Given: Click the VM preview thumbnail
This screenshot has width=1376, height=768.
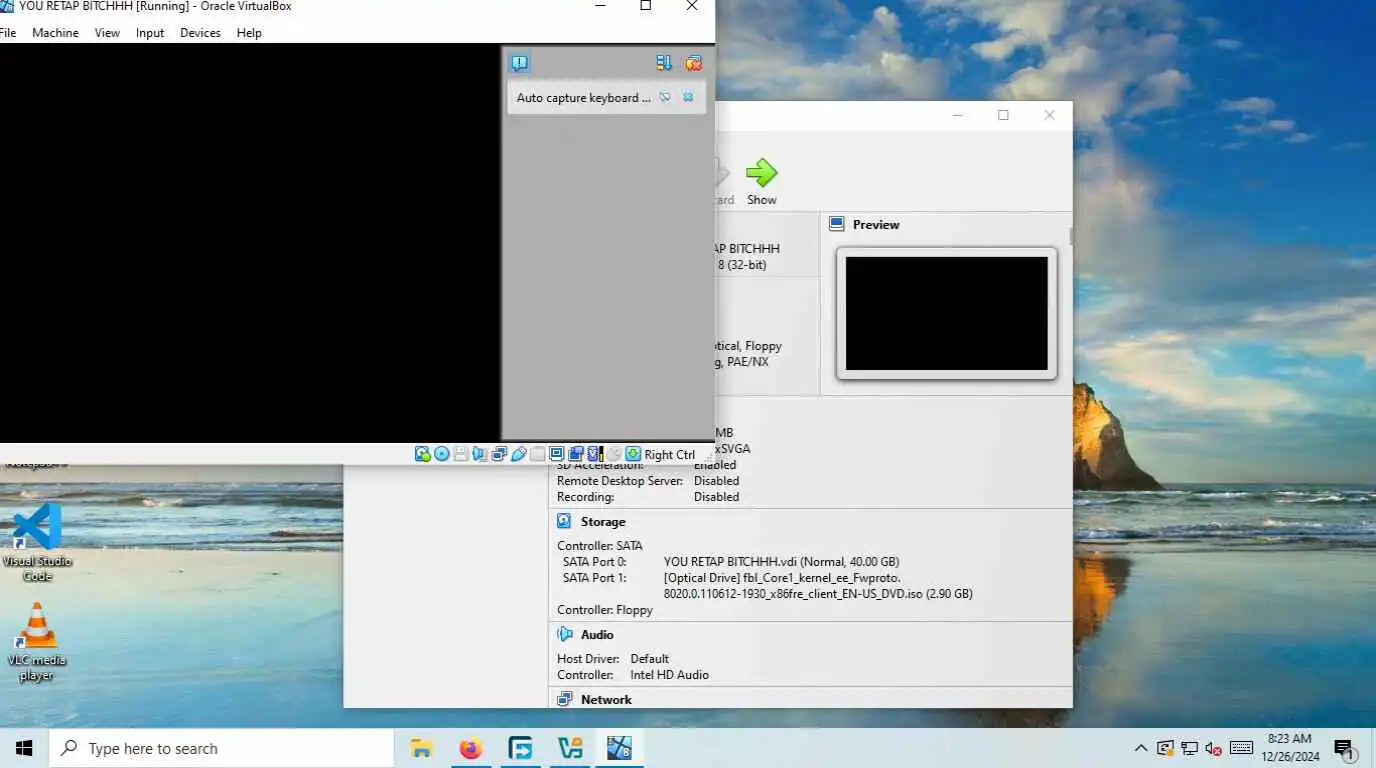Looking at the screenshot, I should tap(946, 313).
